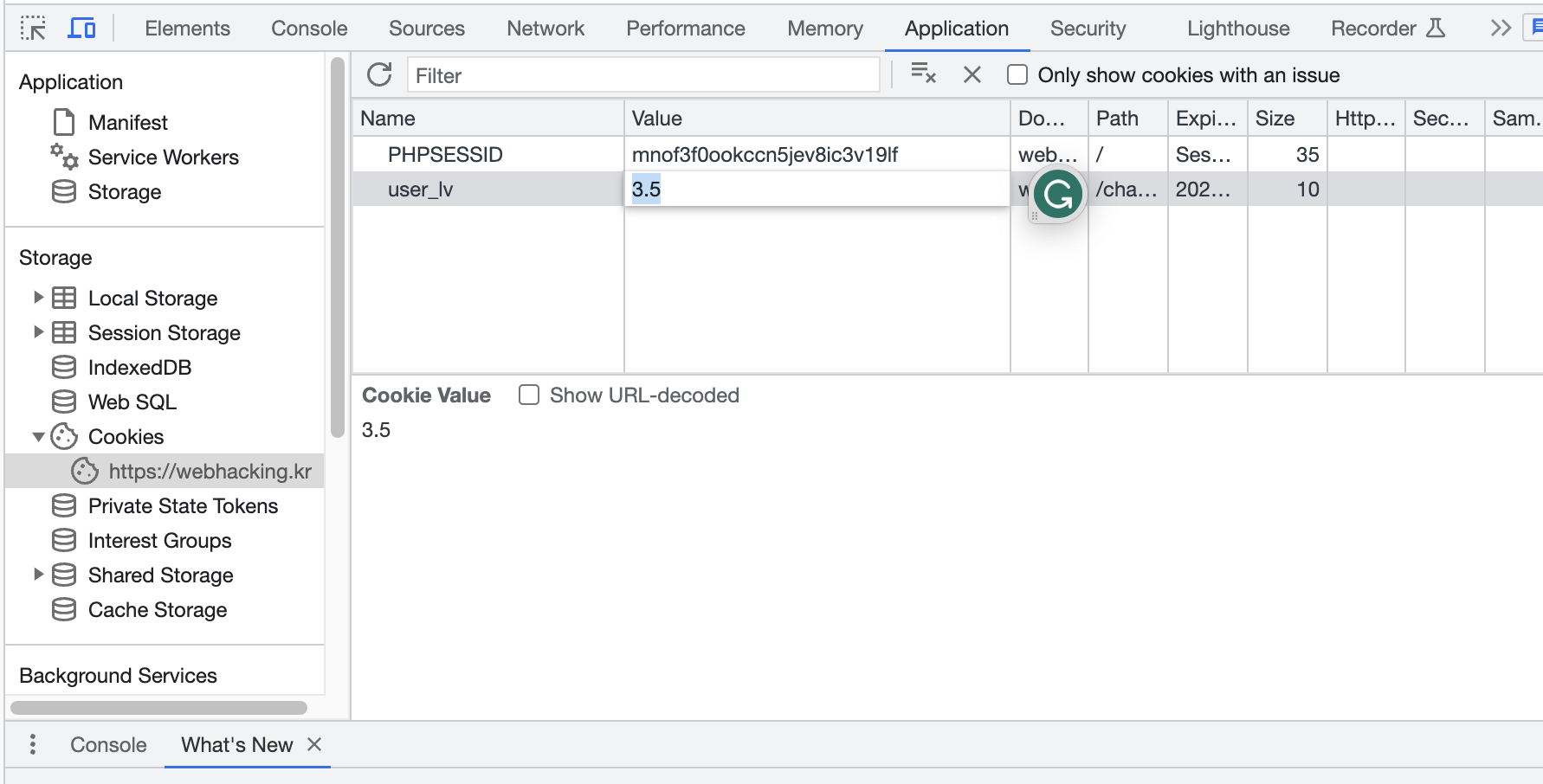
Task: Click the Cookies cookie icon
Action: click(64, 436)
